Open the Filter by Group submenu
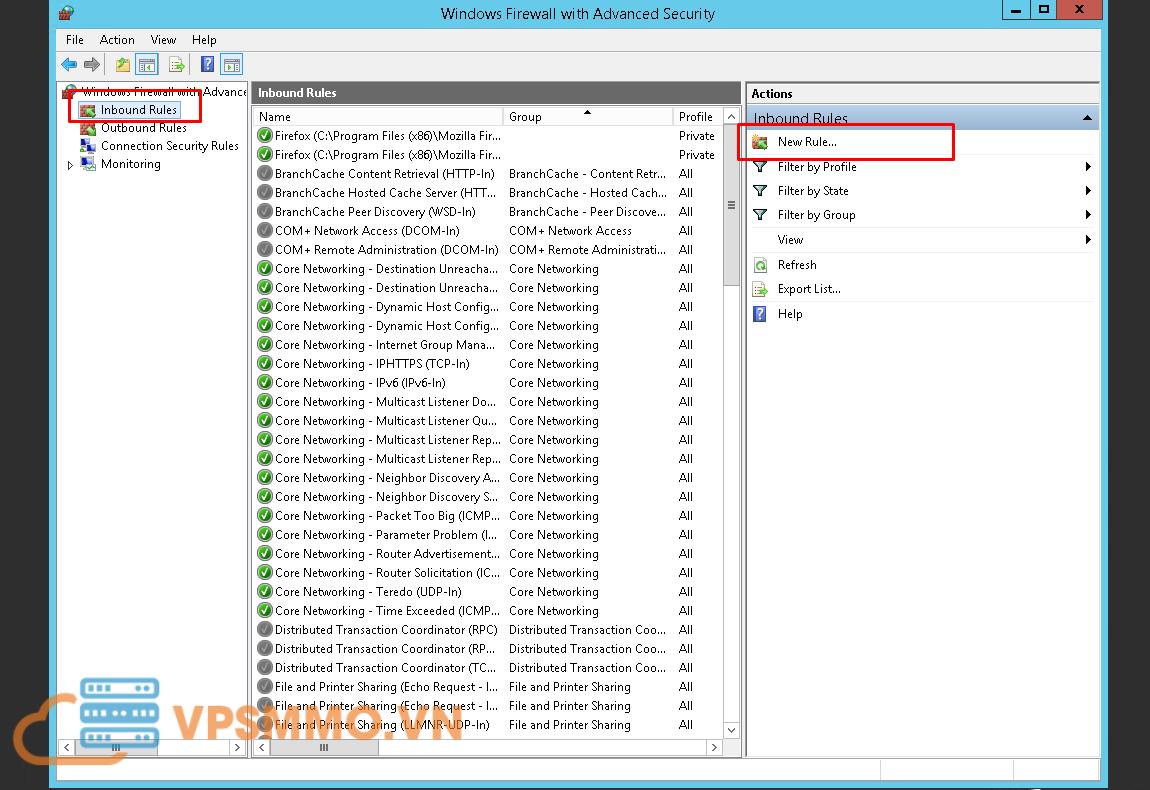1150x790 pixels. [x=1088, y=215]
